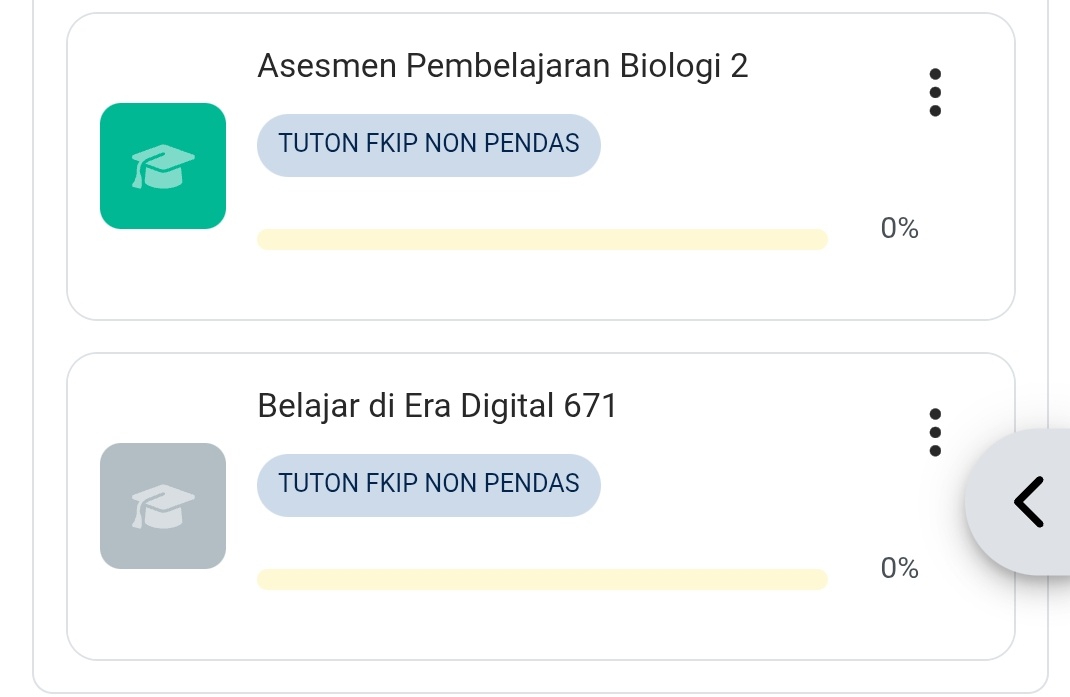The width and height of the screenshot is (1070, 697).
Task: Select TUTON FKIP NON PENDAS badge under Asesmen course
Action: click(x=429, y=144)
